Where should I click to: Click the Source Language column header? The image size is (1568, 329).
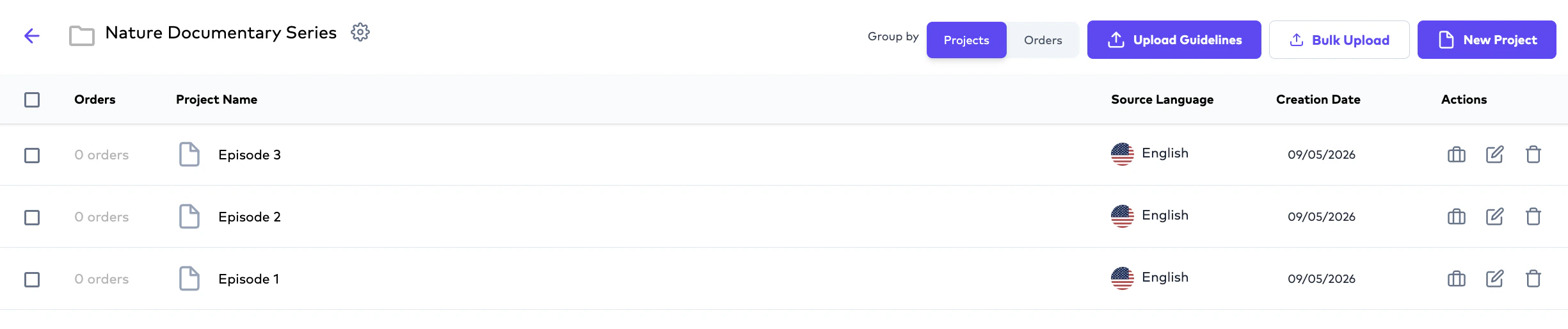(x=1162, y=99)
